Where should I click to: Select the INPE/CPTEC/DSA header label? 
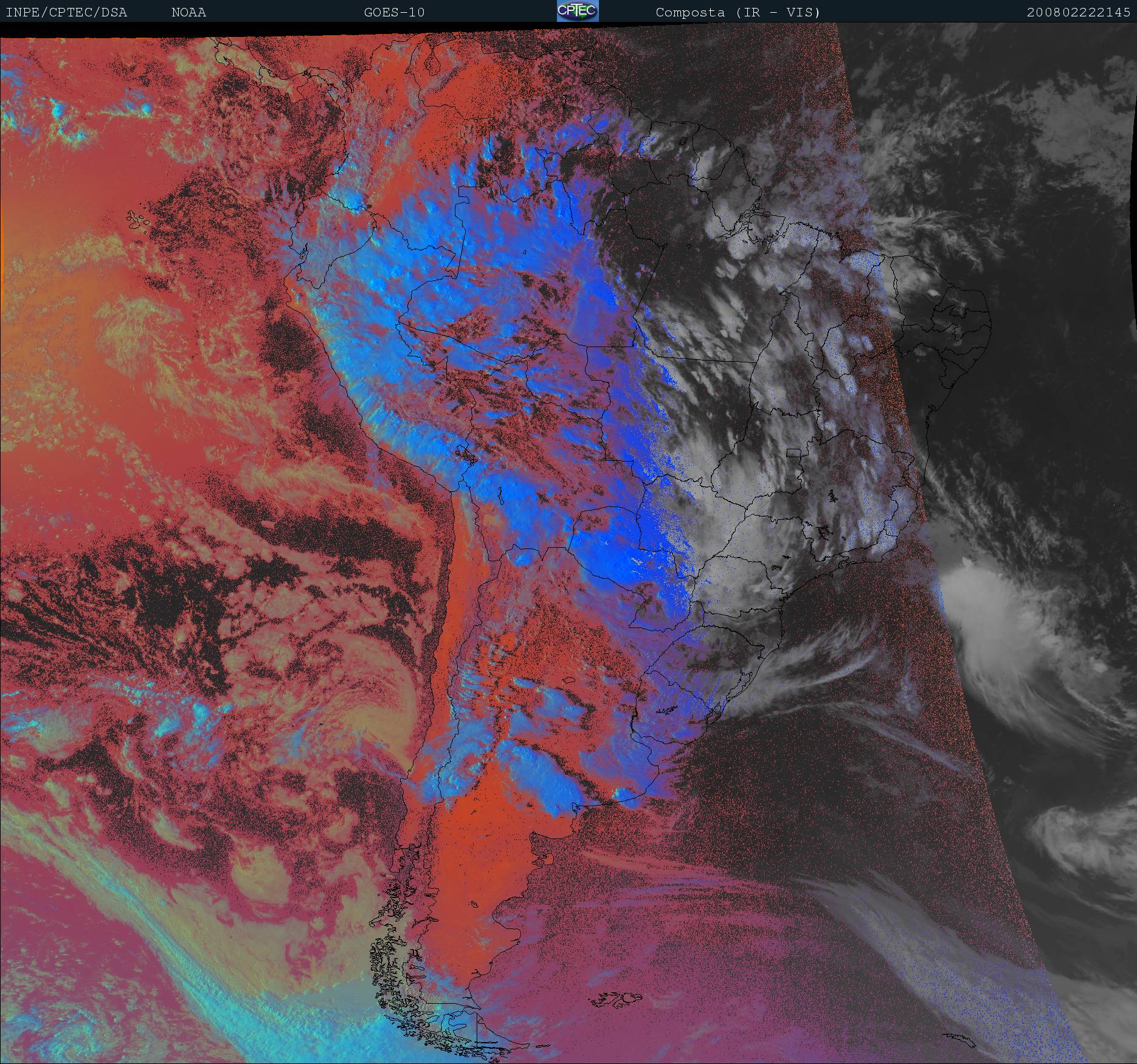pyautogui.click(x=66, y=12)
